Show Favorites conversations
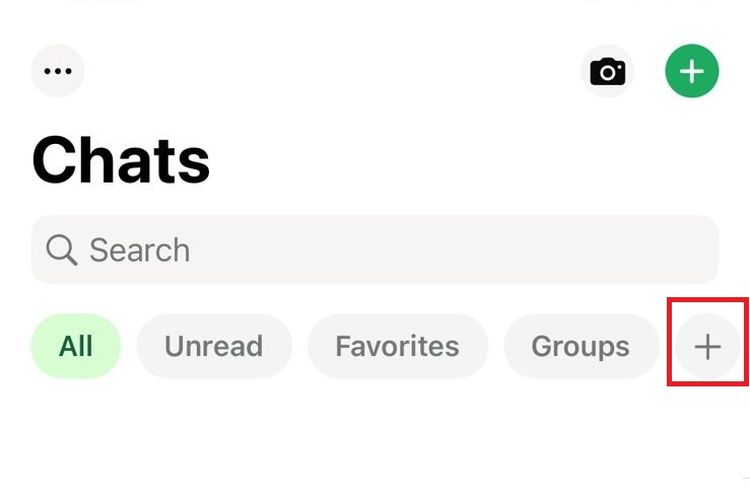 (x=397, y=347)
